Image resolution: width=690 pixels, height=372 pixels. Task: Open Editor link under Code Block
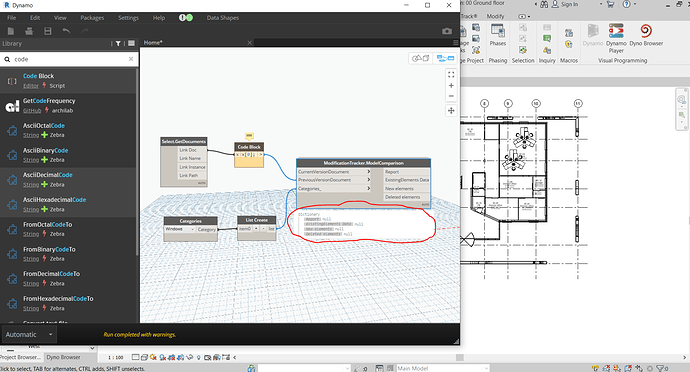click(31, 86)
